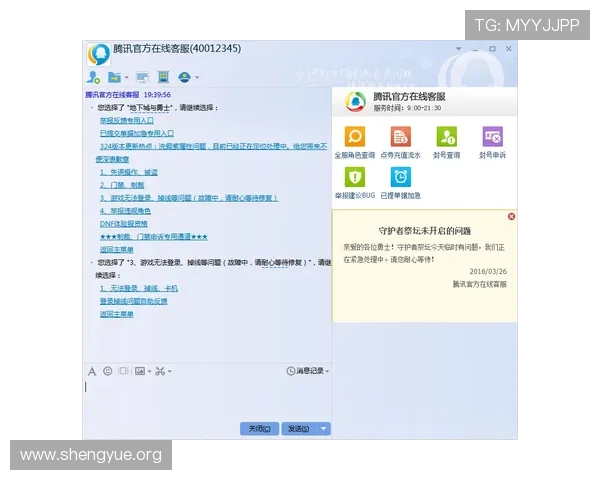Click the application building icon in toolbar
Screen dimensions: 600x480
pos(163,77)
